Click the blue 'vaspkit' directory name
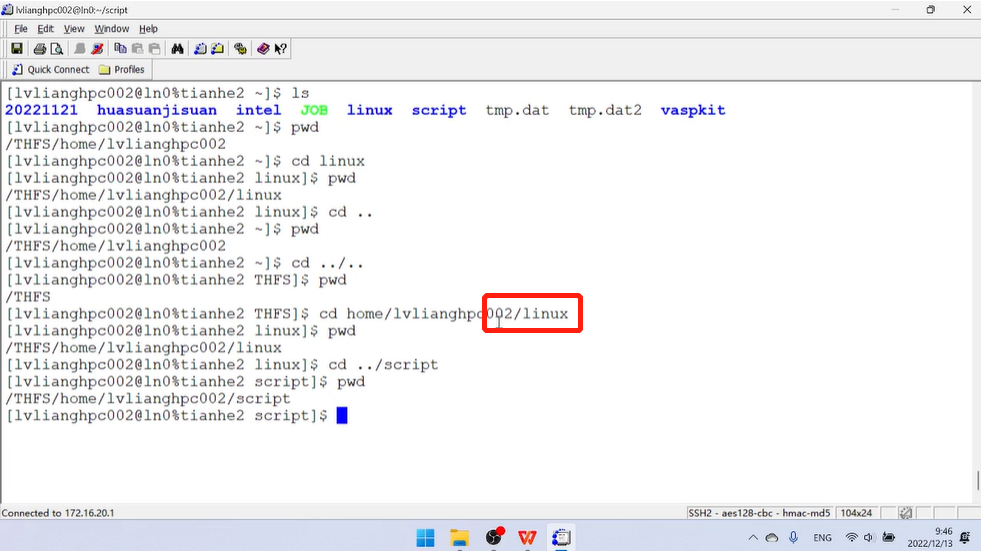This screenshot has width=981, height=551. click(693, 111)
